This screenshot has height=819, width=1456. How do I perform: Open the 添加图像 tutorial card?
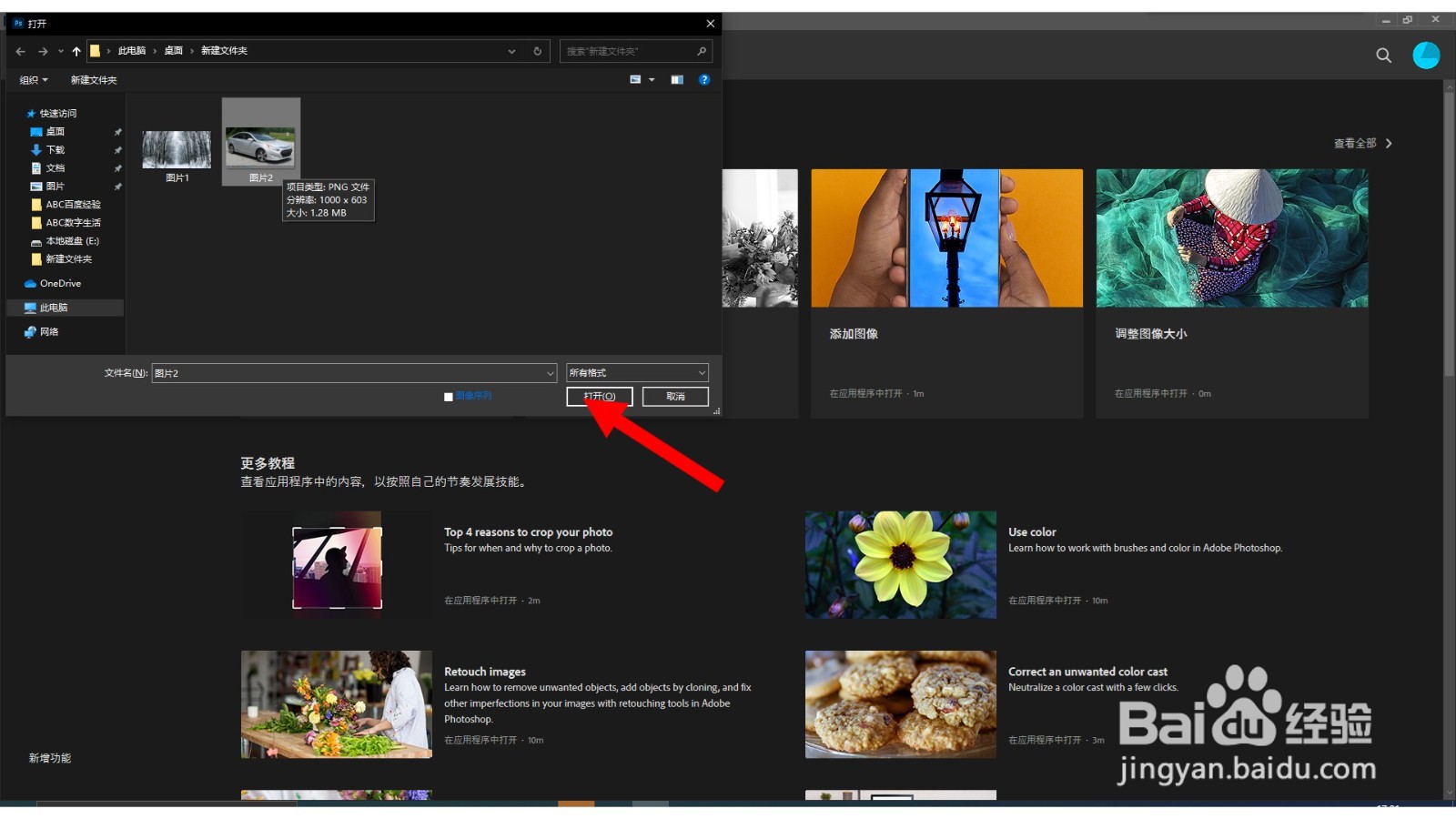pos(947,293)
